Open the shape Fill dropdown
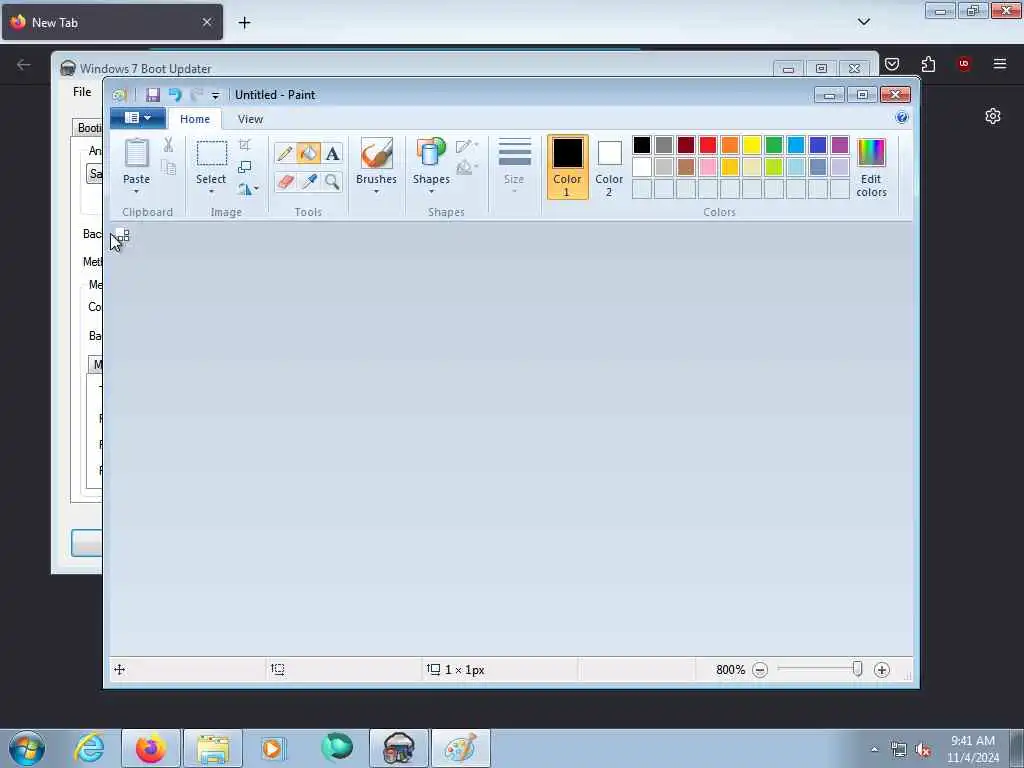This screenshot has height=768, width=1024. 467,168
